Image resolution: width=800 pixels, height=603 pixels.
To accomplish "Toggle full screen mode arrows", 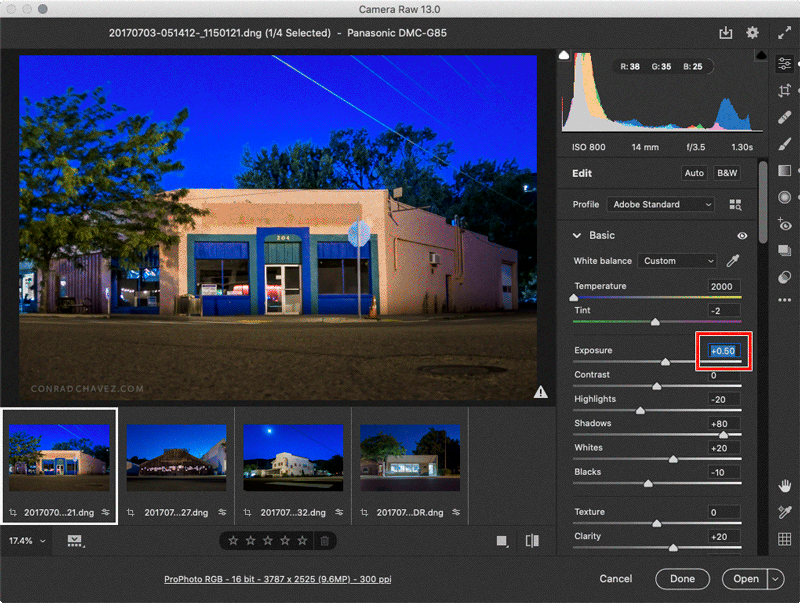I will (x=784, y=33).
